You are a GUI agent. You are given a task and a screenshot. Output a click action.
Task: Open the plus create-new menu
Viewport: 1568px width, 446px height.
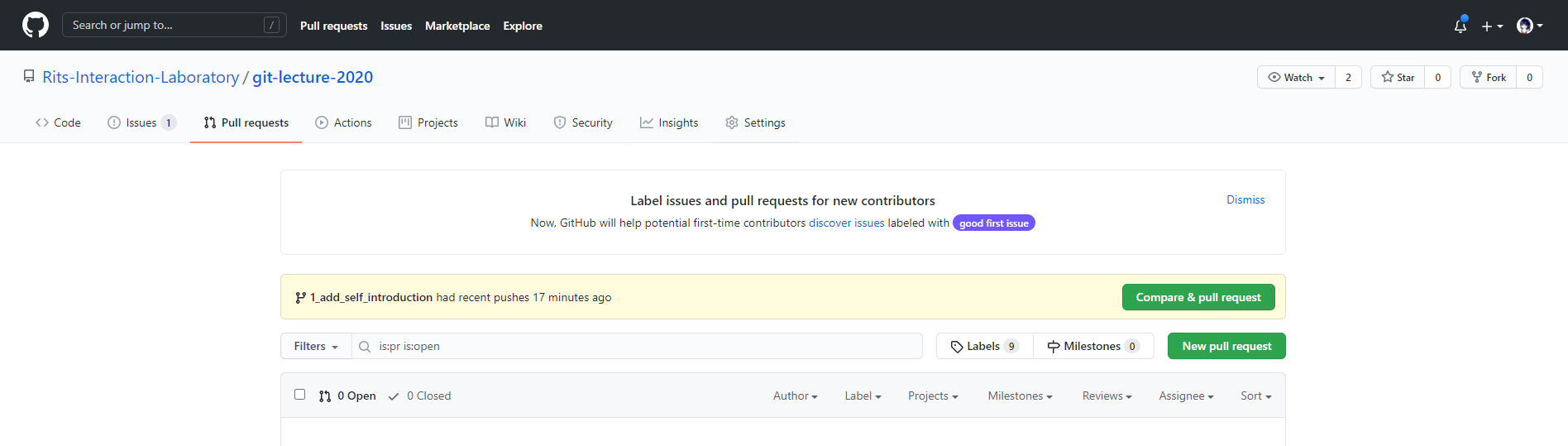pyautogui.click(x=1492, y=26)
